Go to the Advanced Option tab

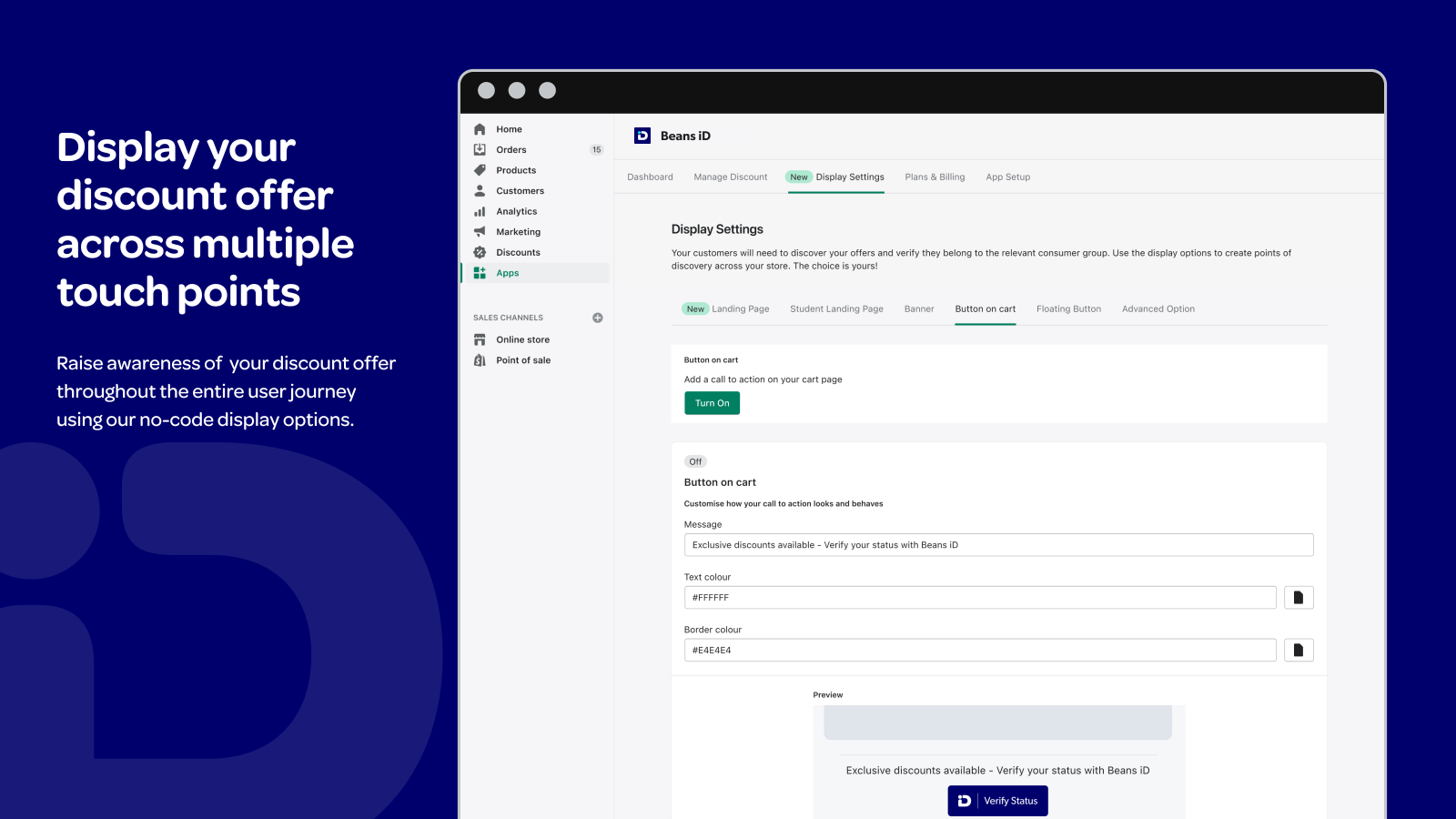1158,309
